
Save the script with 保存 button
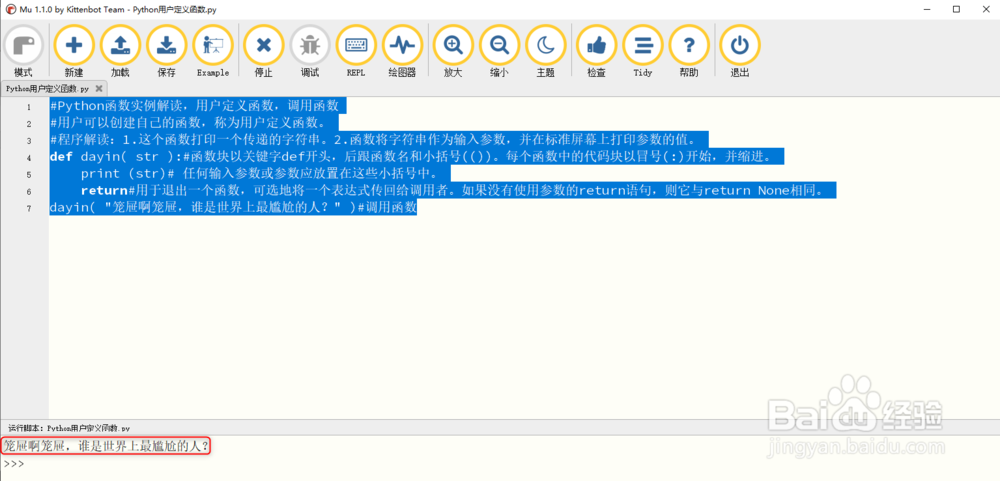pyautogui.click(x=166, y=51)
